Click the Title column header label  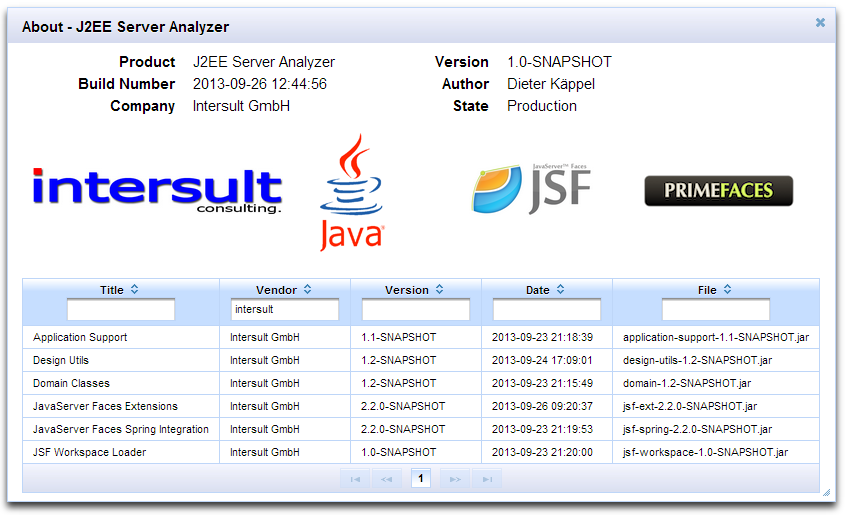pos(112,290)
